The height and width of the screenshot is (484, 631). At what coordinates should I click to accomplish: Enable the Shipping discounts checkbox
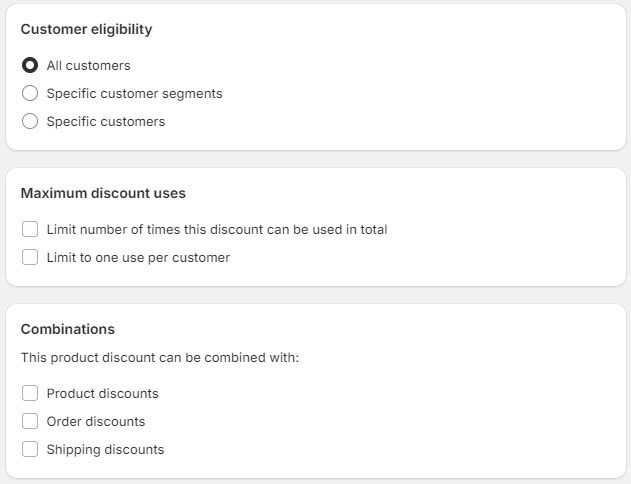[30, 450]
